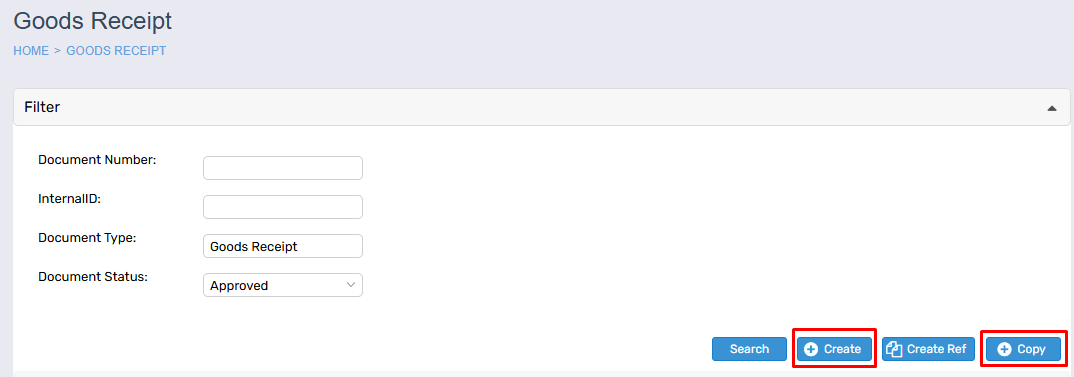Viewport: 1074px width, 377px height.
Task: Open the Document Status dropdown
Action: (283, 285)
